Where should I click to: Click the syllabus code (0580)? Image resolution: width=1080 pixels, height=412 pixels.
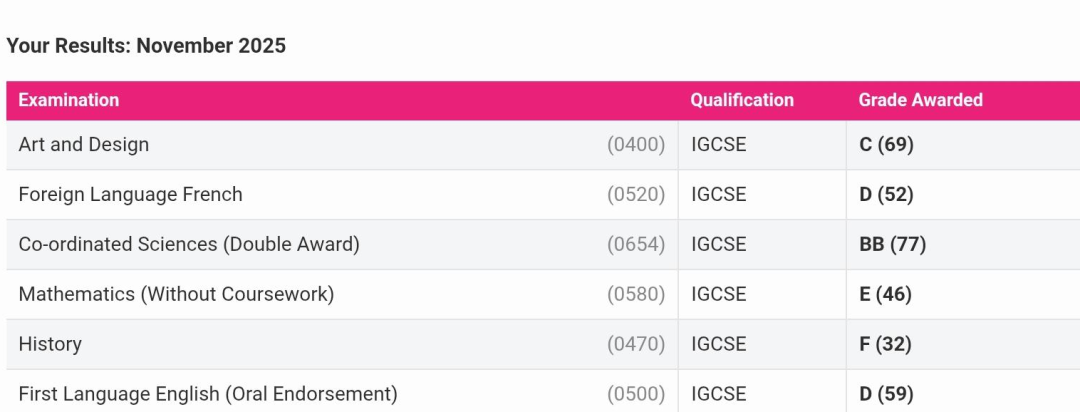[x=636, y=294]
